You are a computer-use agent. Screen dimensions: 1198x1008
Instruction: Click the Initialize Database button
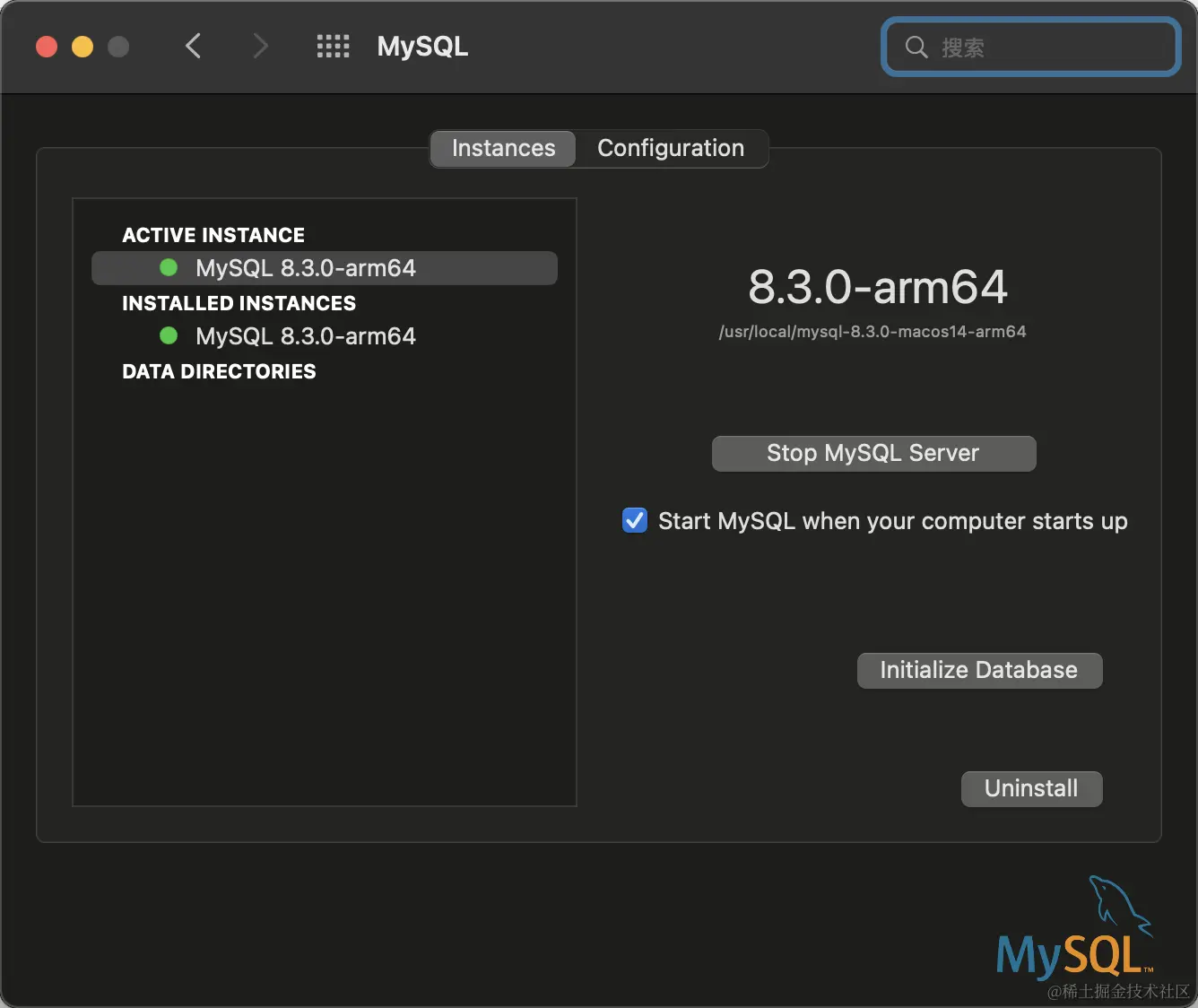click(979, 671)
